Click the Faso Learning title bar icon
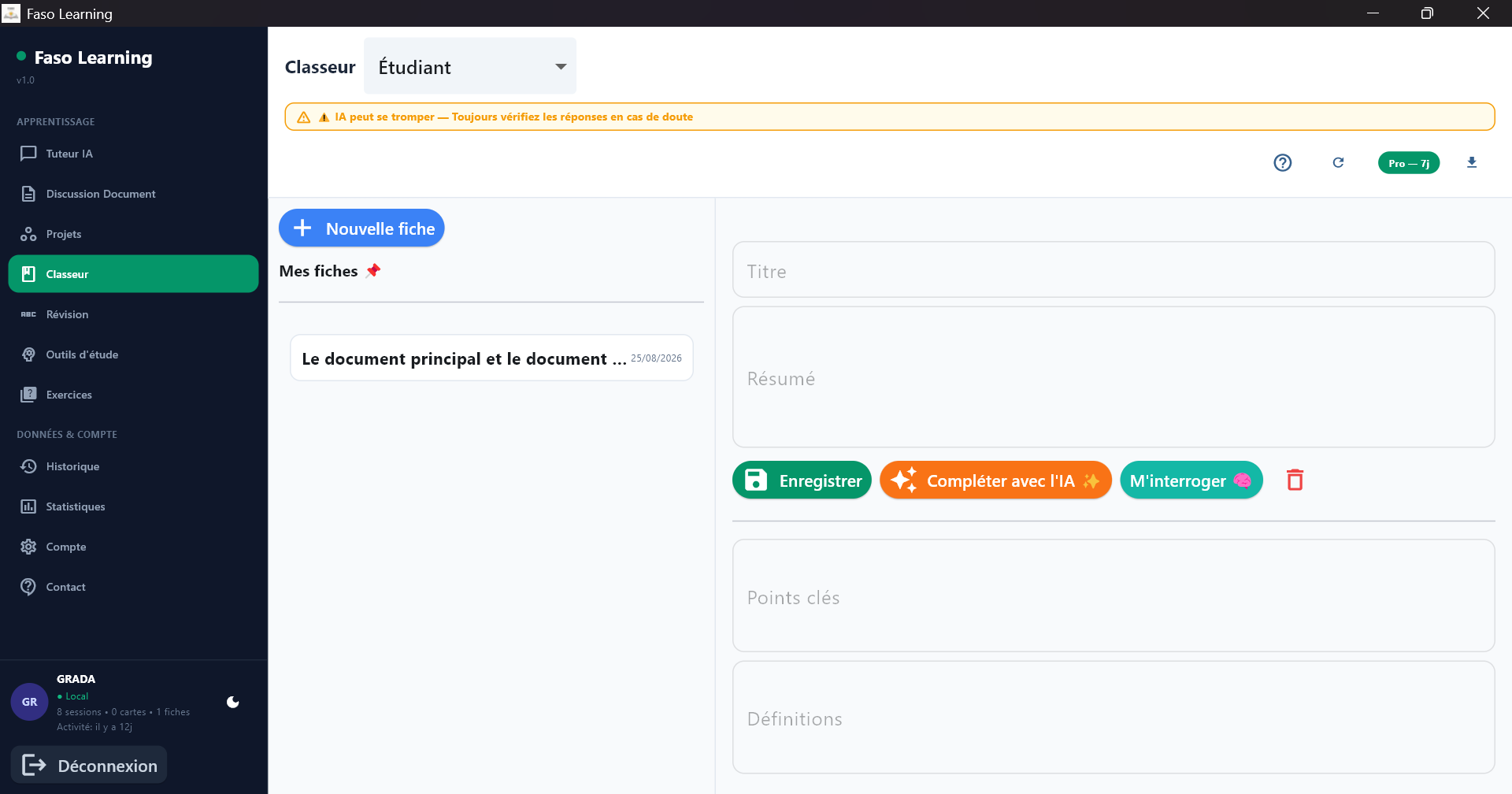1512x794 pixels. point(11,13)
